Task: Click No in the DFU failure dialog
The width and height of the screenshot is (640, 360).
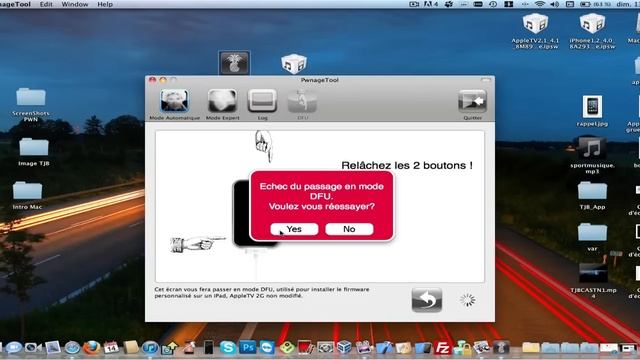Action: click(x=349, y=229)
